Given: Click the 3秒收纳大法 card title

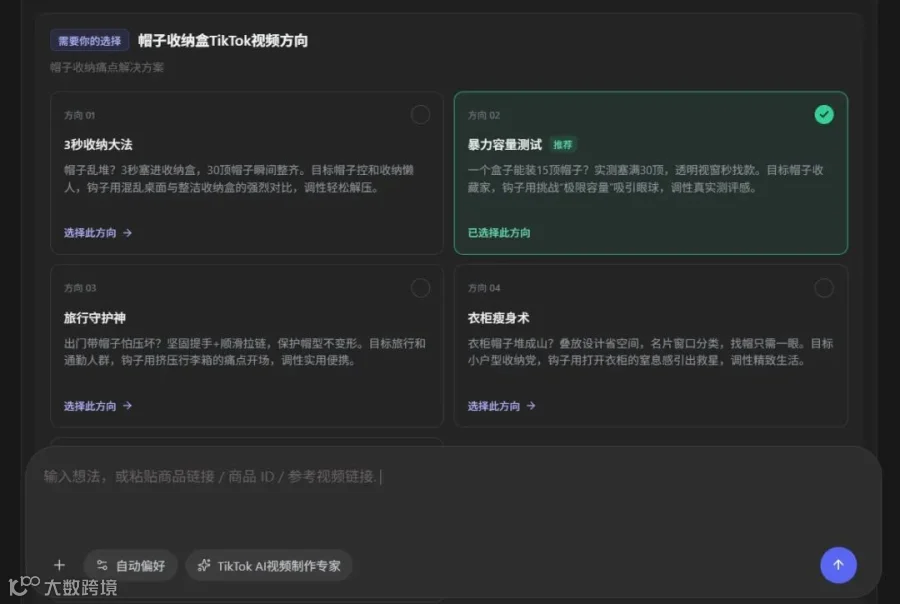Looking at the screenshot, I should pos(98,145).
